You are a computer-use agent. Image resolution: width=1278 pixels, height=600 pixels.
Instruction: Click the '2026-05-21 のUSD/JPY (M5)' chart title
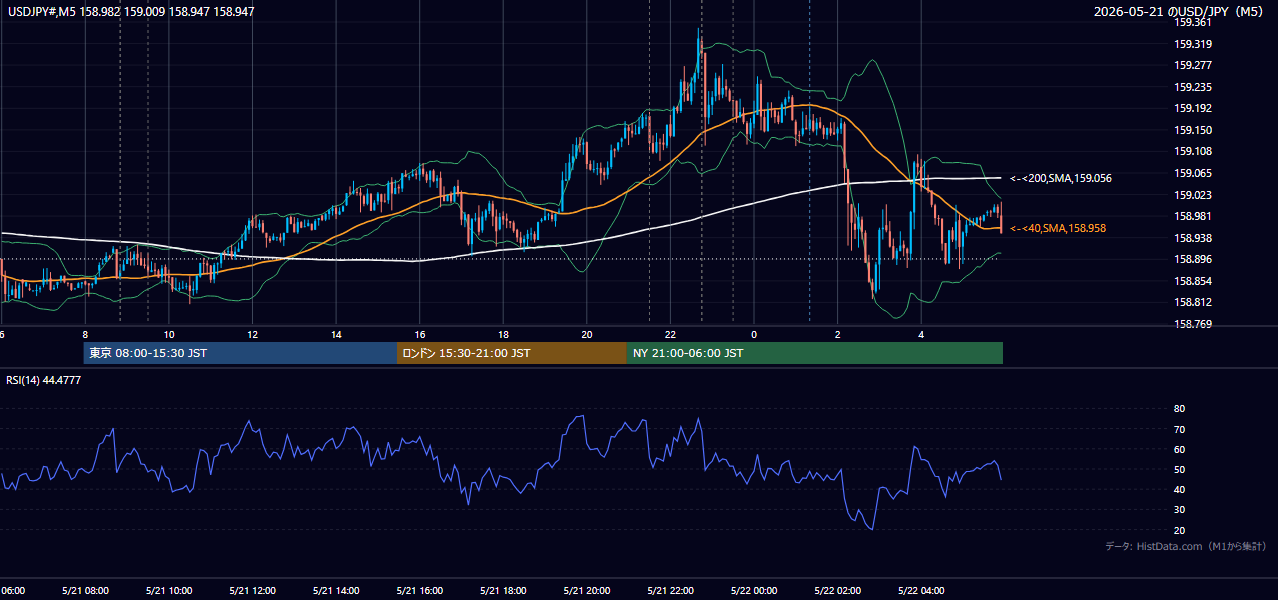(1179, 11)
